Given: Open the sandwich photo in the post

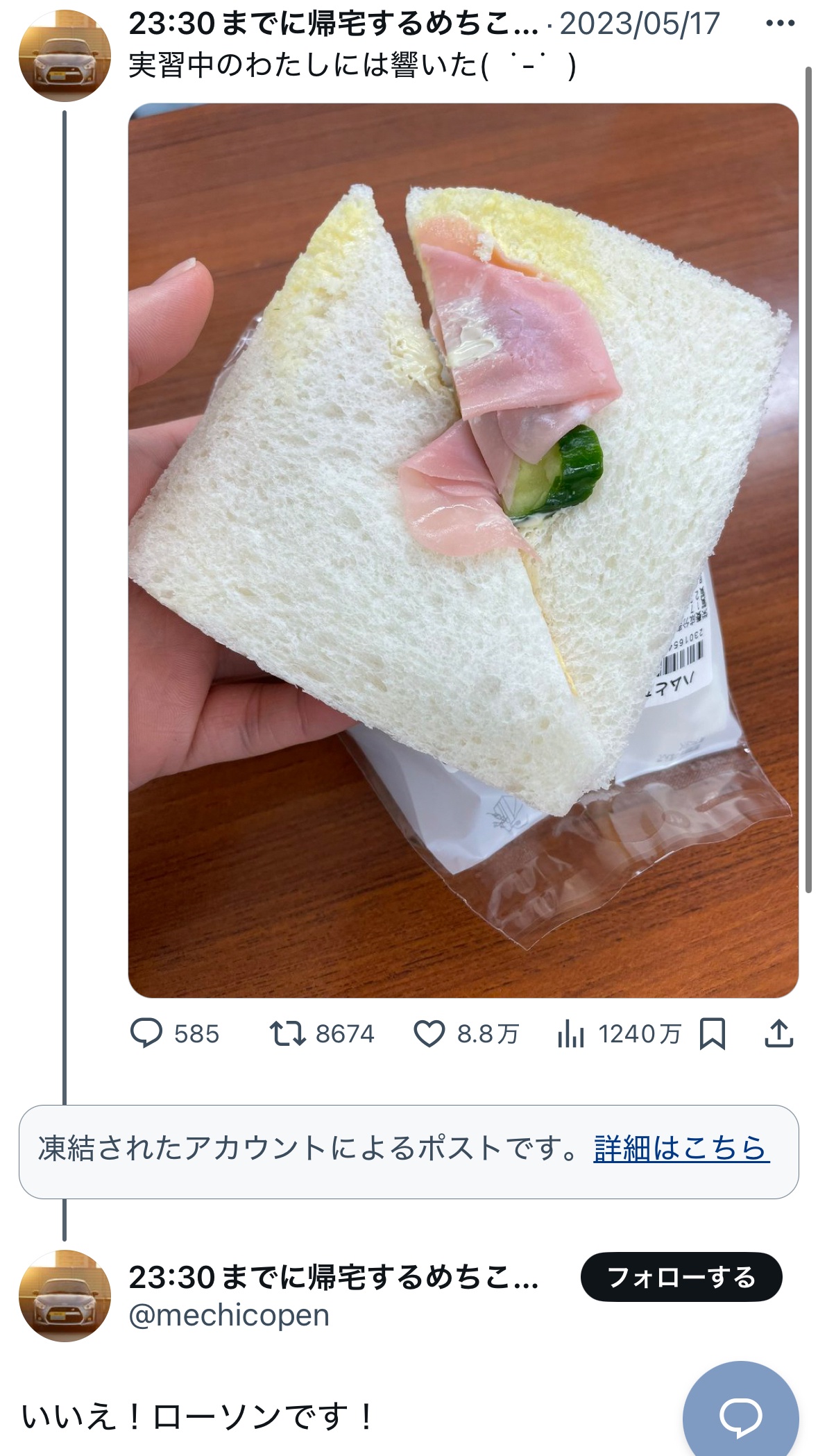Looking at the screenshot, I should pyautogui.click(x=463, y=550).
